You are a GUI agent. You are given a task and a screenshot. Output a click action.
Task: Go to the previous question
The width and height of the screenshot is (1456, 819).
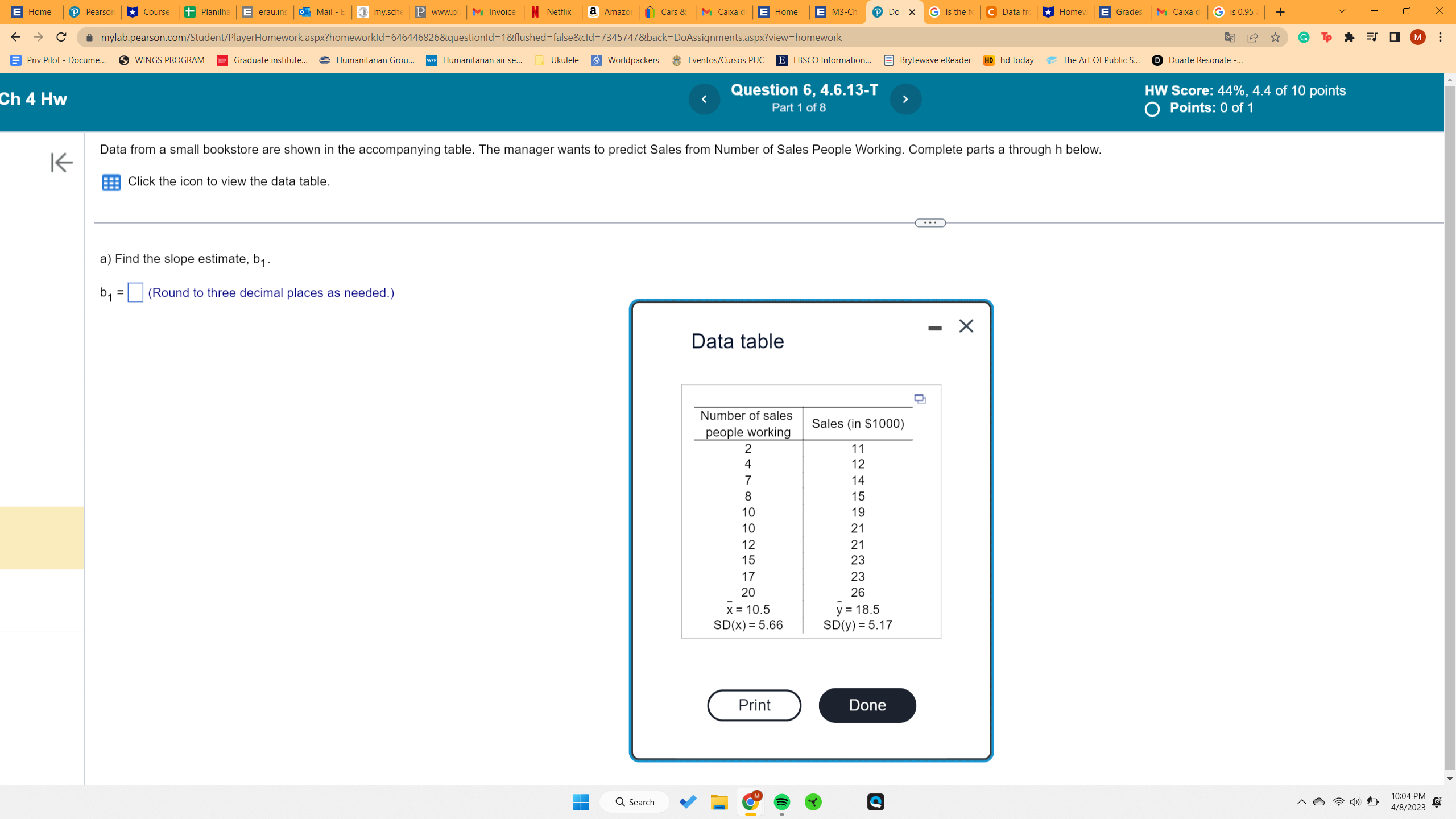tap(704, 99)
